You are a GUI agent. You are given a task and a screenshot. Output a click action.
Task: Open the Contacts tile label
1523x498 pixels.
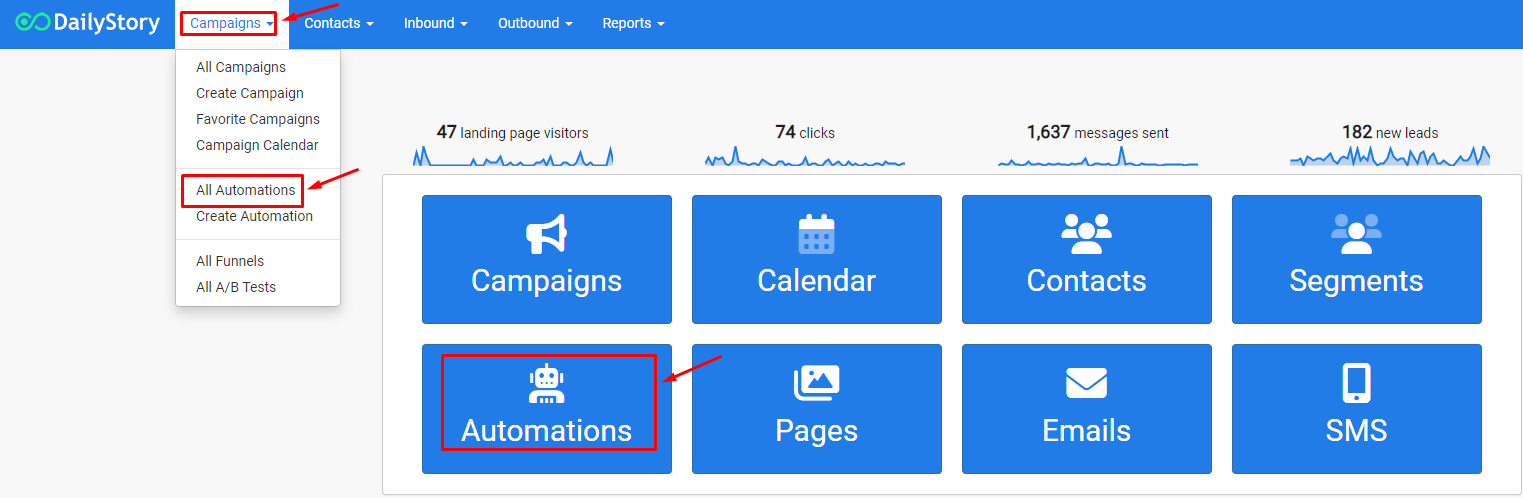[x=1086, y=281]
